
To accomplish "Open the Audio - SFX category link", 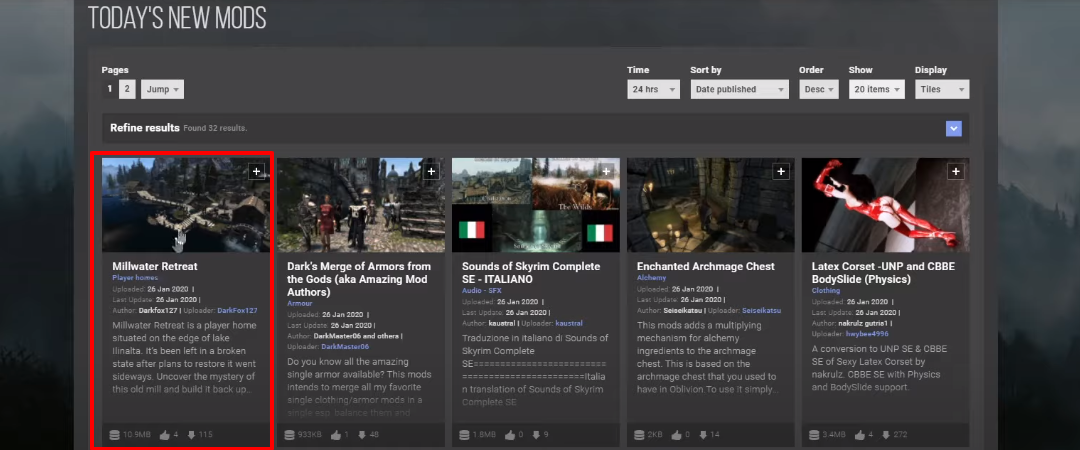I will coord(481,291).
